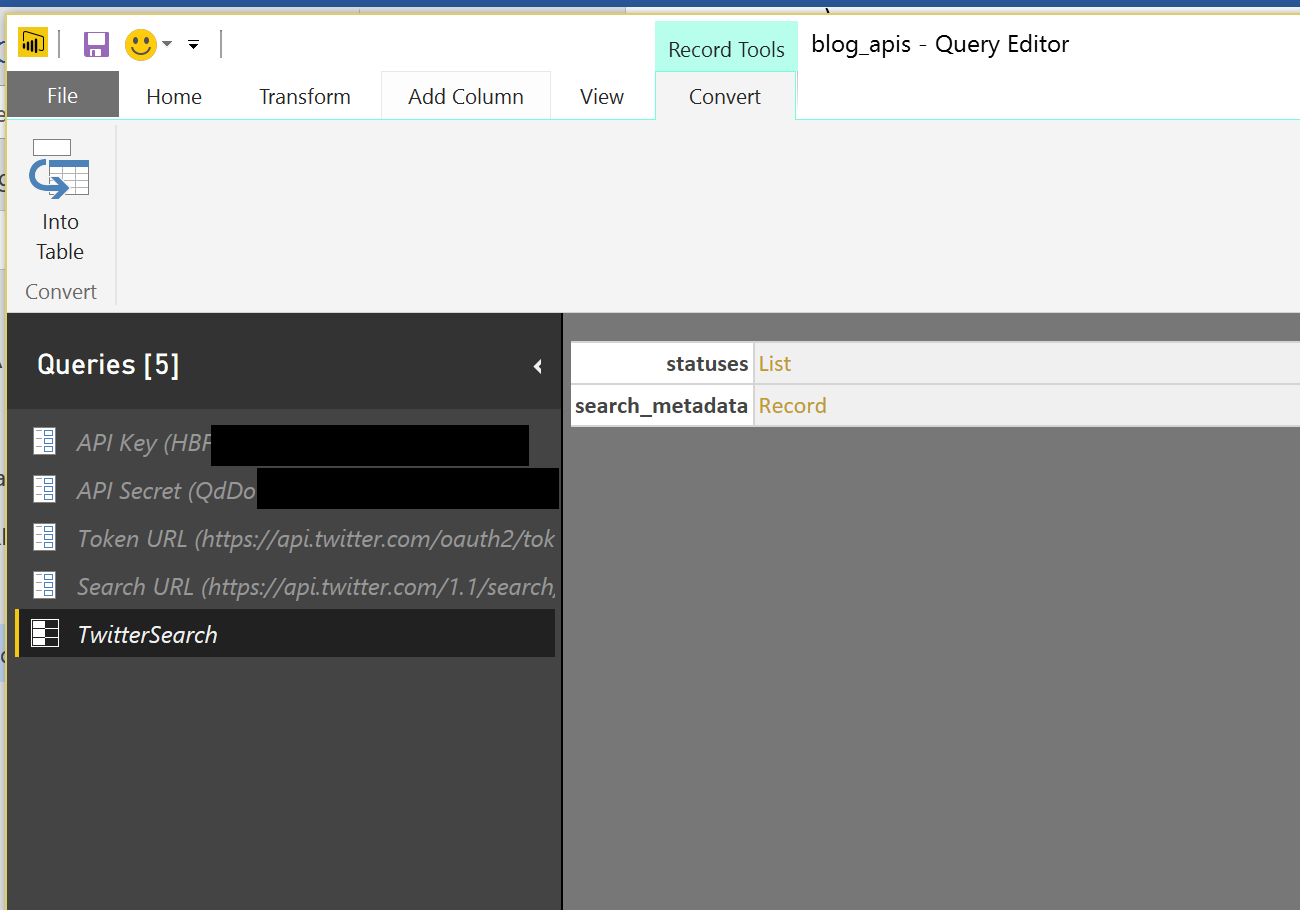This screenshot has width=1300, height=910.
Task: Switch to the View ribbon tab
Action: [x=602, y=97]
